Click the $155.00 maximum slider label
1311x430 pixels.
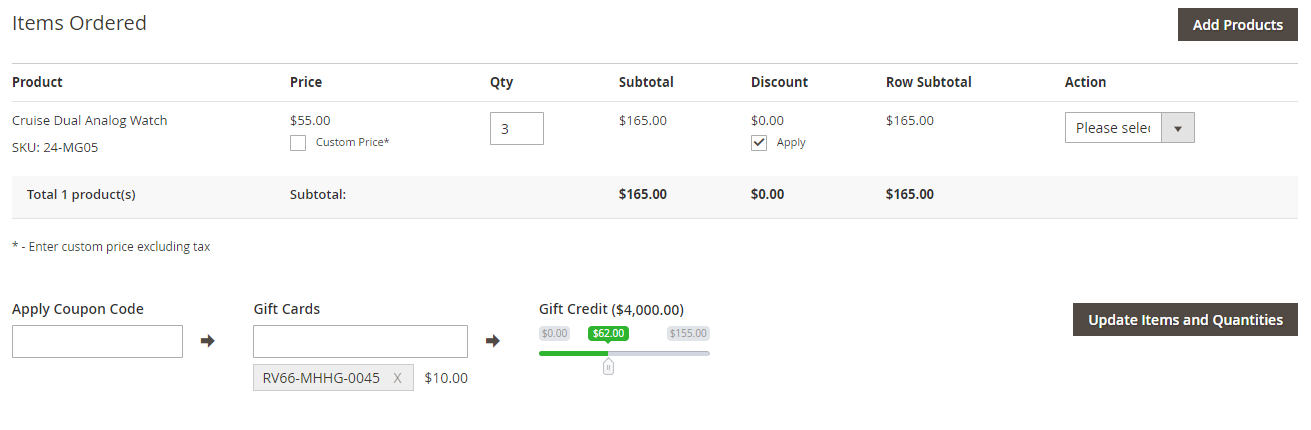tap(688, 333)
